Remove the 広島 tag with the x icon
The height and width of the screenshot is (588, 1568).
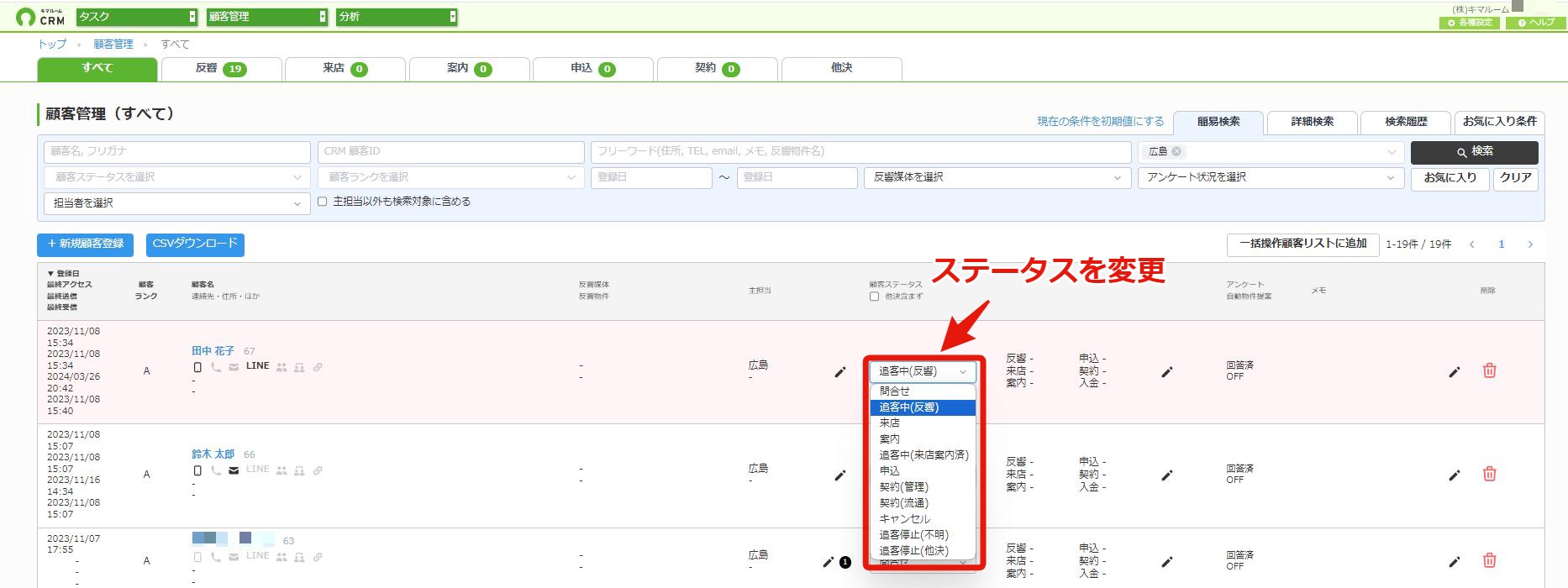(1176, 151)
